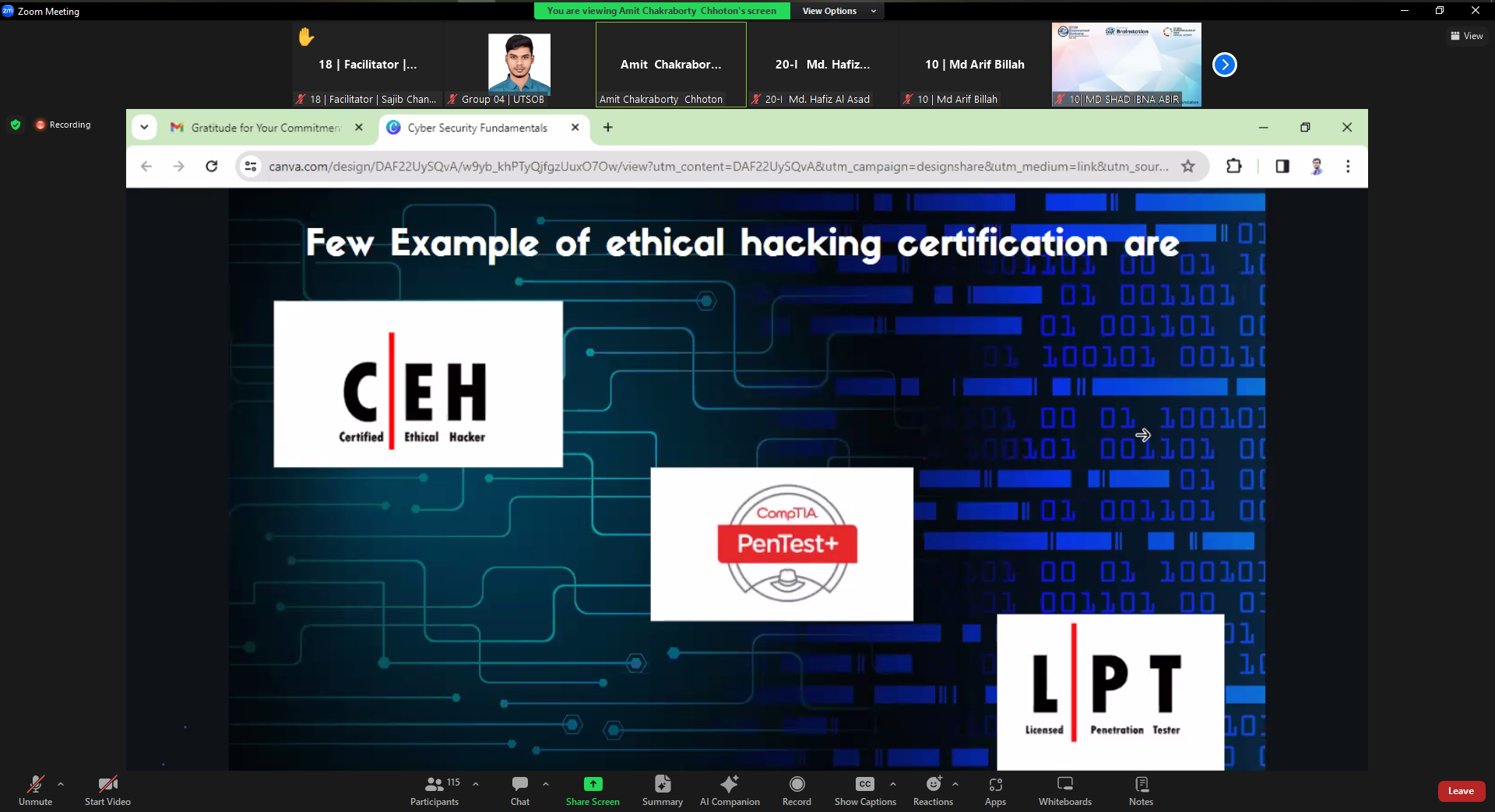Leave the meeting

[1461, 791]
